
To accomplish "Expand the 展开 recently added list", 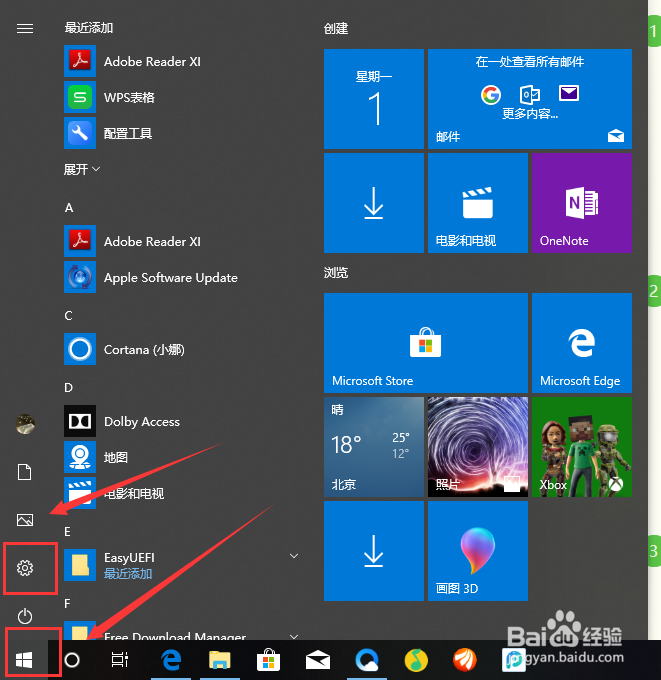I will (x=82, y=169).
